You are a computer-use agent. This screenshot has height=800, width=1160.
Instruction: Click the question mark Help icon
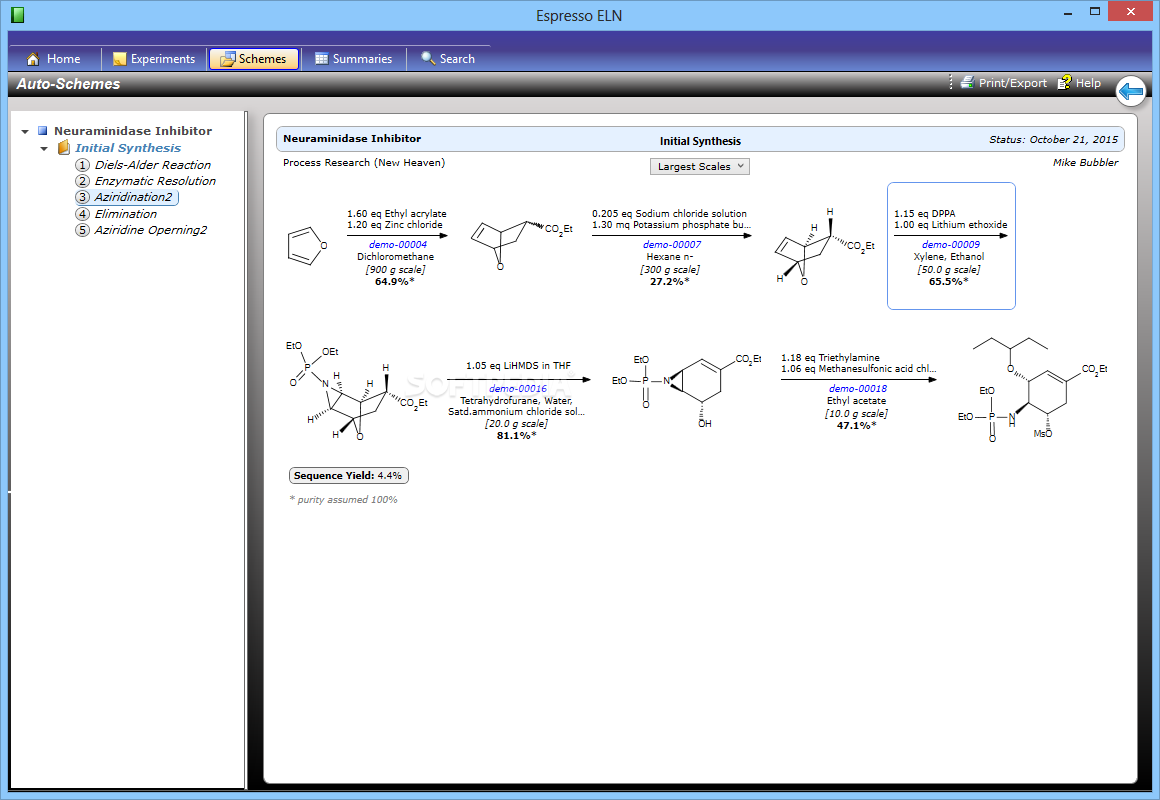coord(1065,82)
